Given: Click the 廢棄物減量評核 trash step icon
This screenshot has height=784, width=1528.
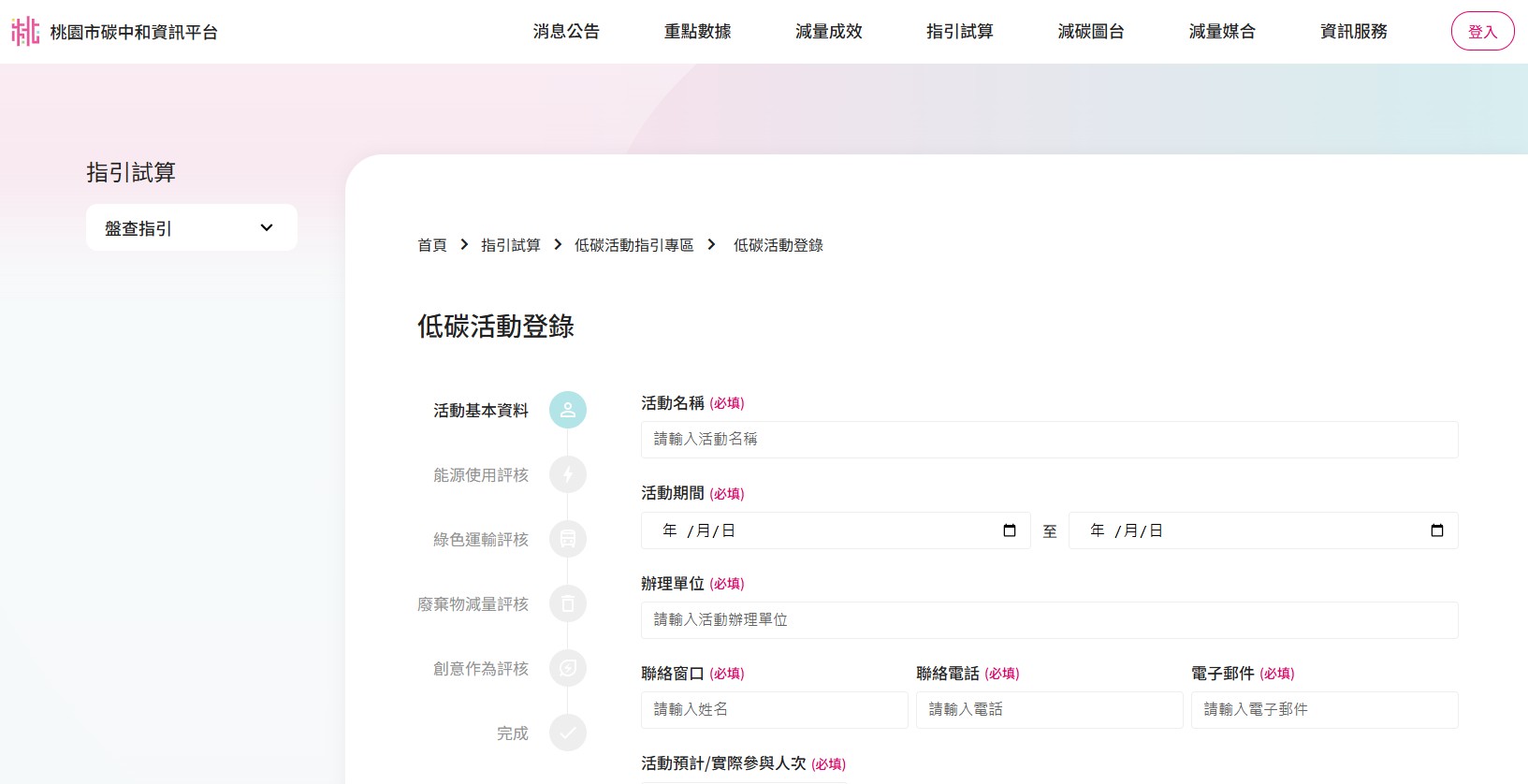Looking at the screenshot, I should [568, 603].
